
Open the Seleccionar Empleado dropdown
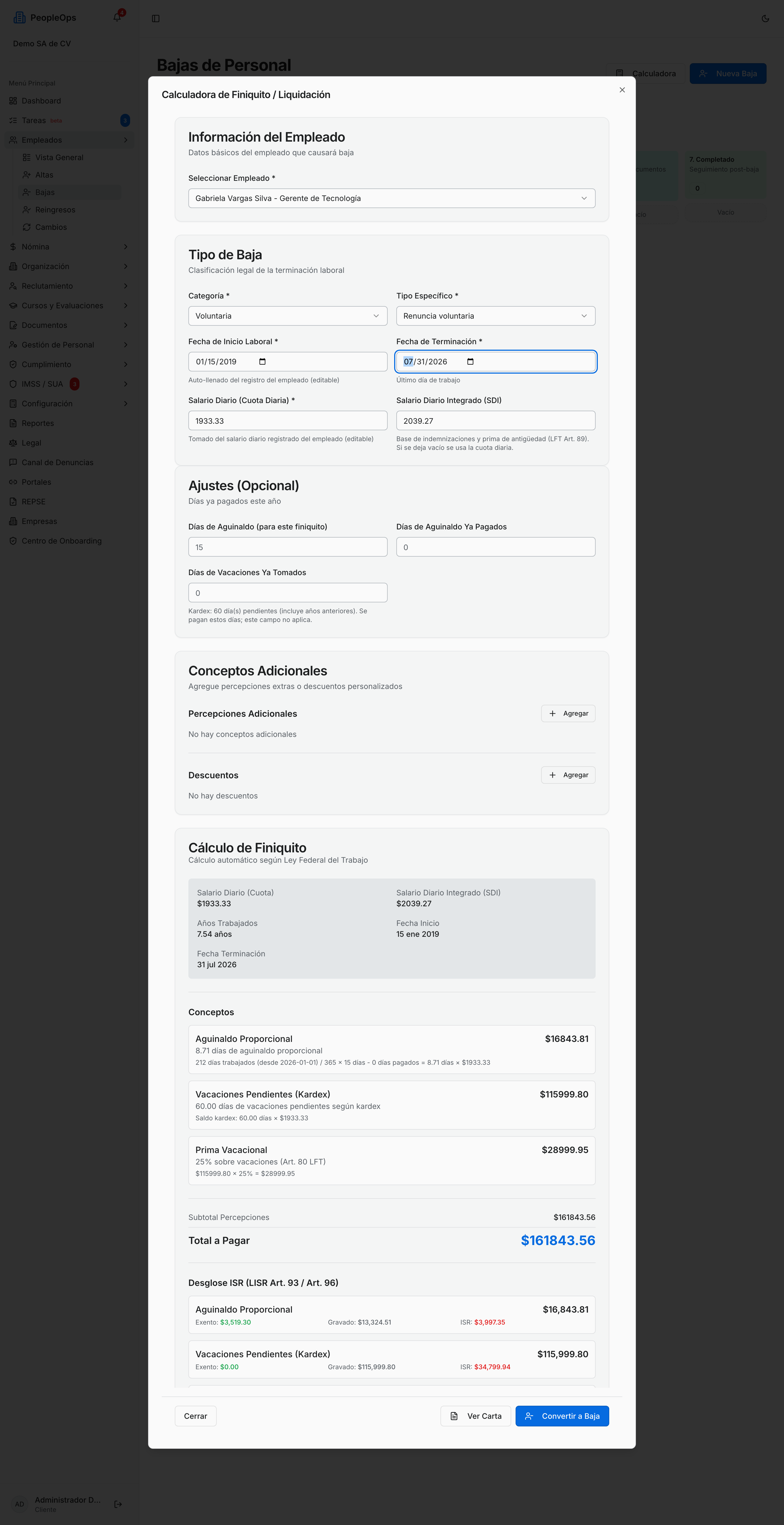coord(392,198)
